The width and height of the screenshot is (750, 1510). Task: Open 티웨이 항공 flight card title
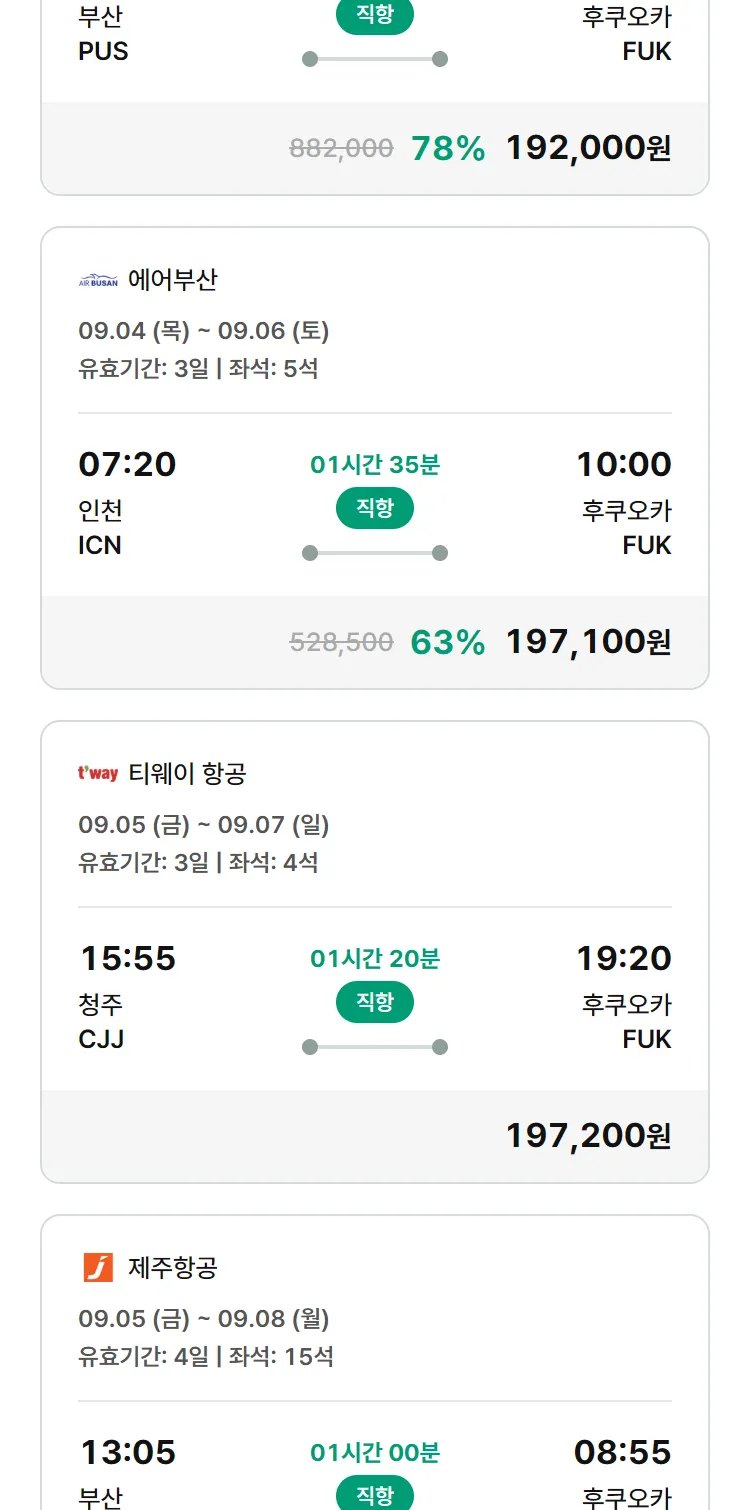coord(188,774)
